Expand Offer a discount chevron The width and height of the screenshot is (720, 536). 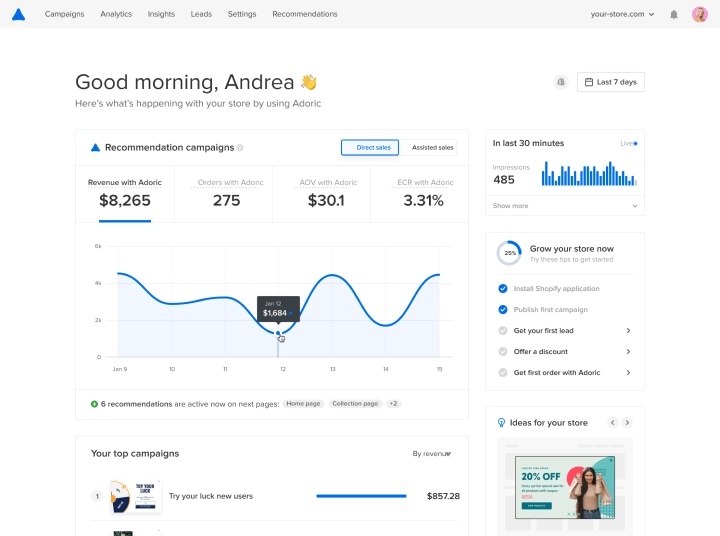tap(628, 352)
